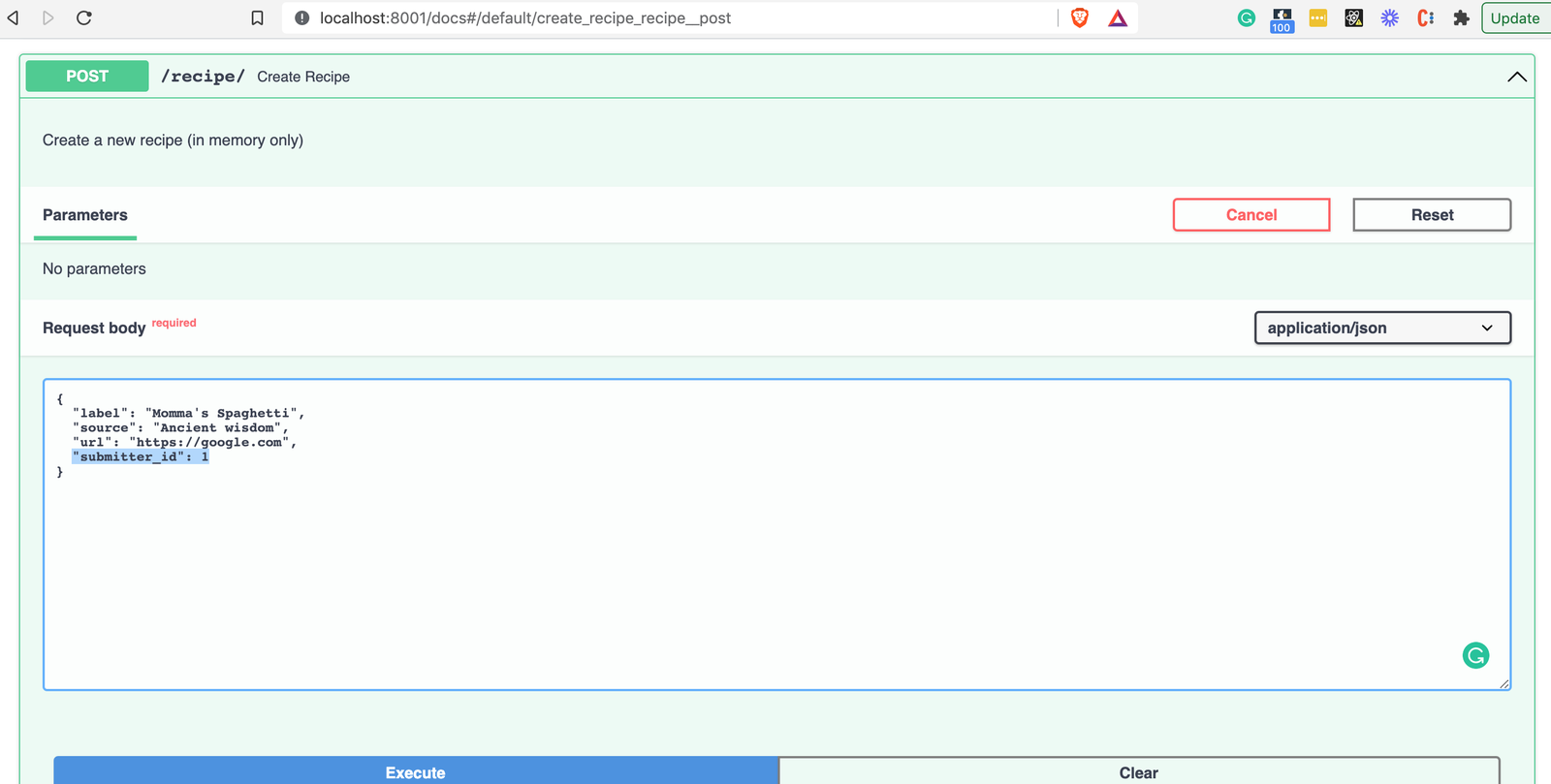Click the Create Recipe summary text
The image size is (1551, 784).
pyautogui.click(x=303, y=77)
